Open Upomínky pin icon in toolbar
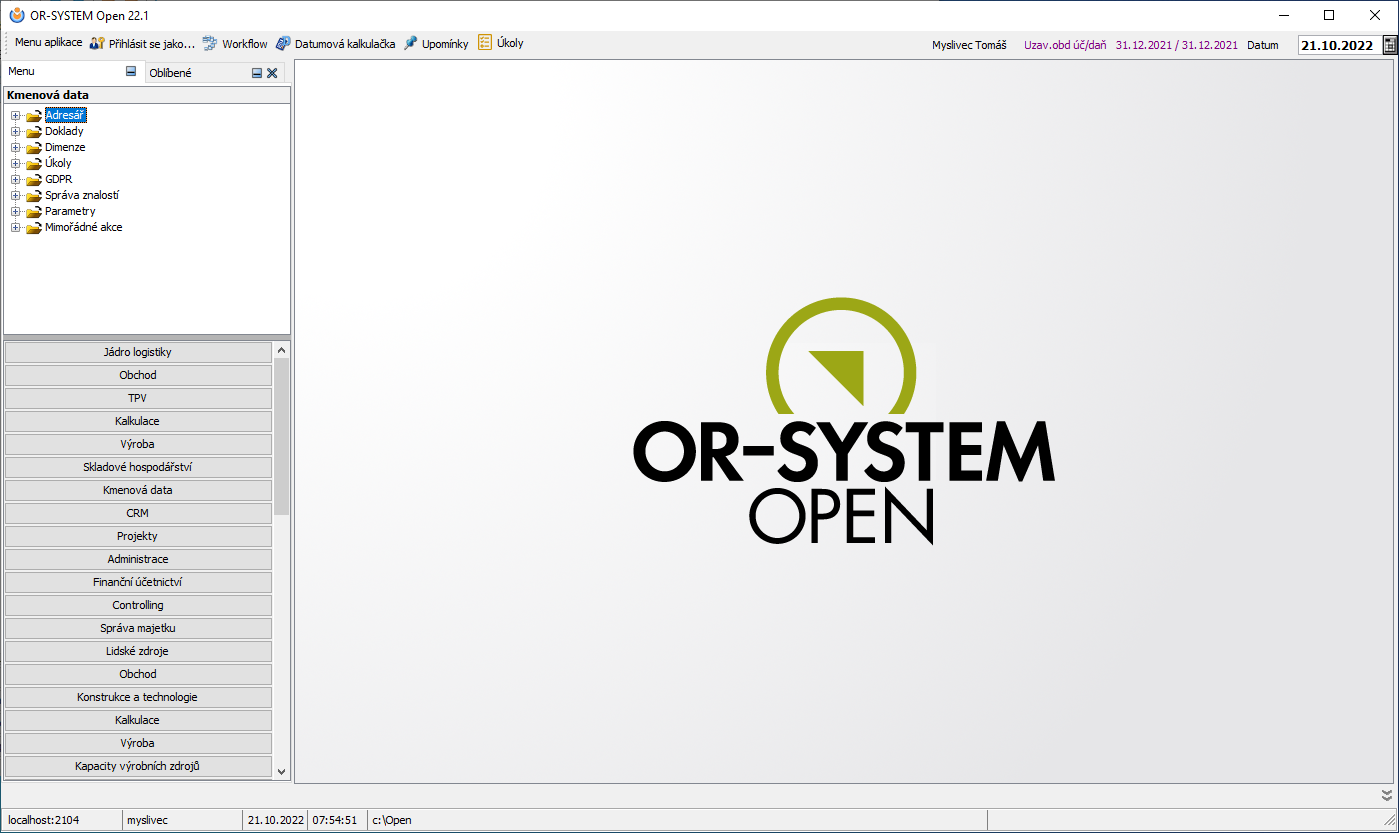The image size is (1399, 833). (x=411, y=44)
